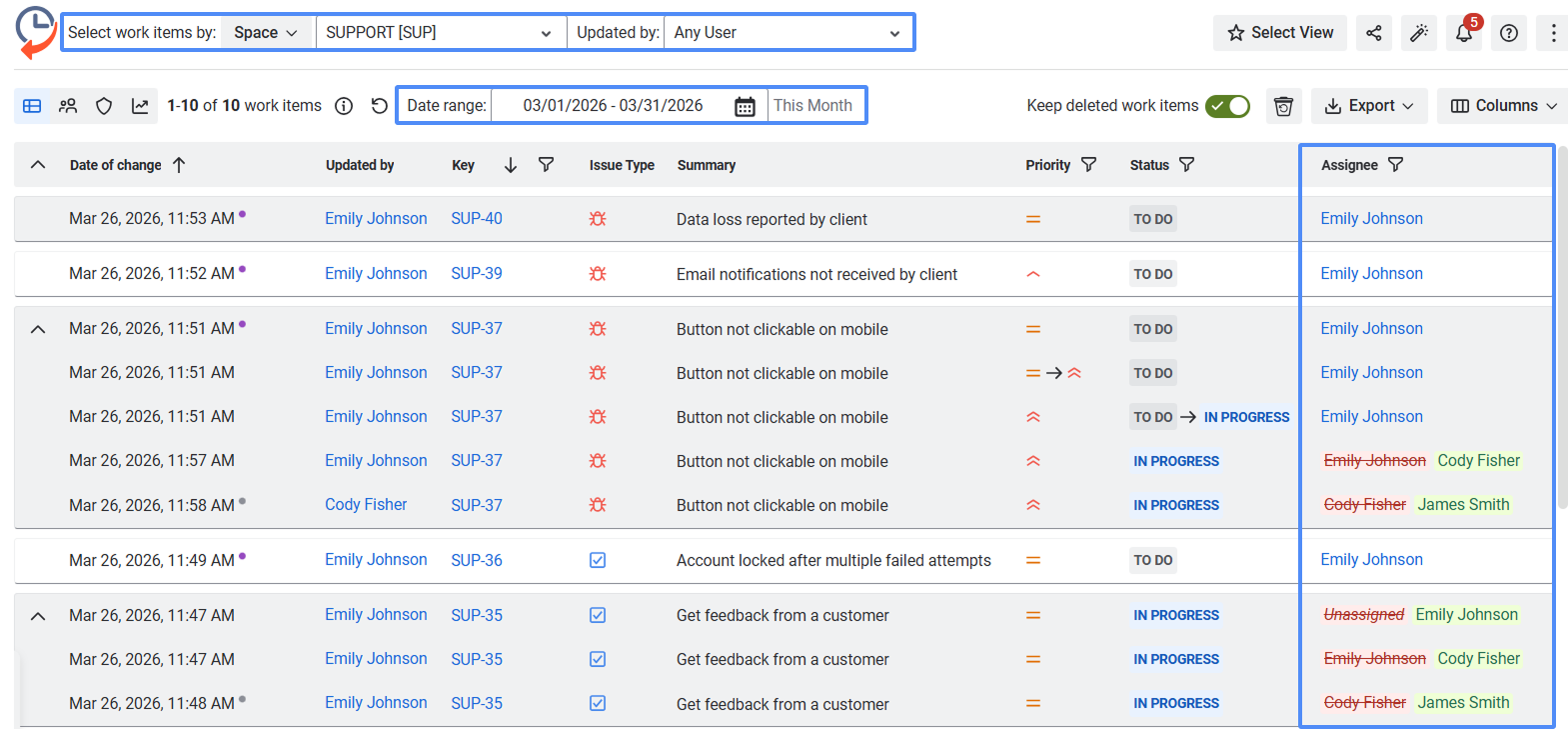Filter the Key column
The width and height of the screenshot is (1568, 729).
(546, 165)
